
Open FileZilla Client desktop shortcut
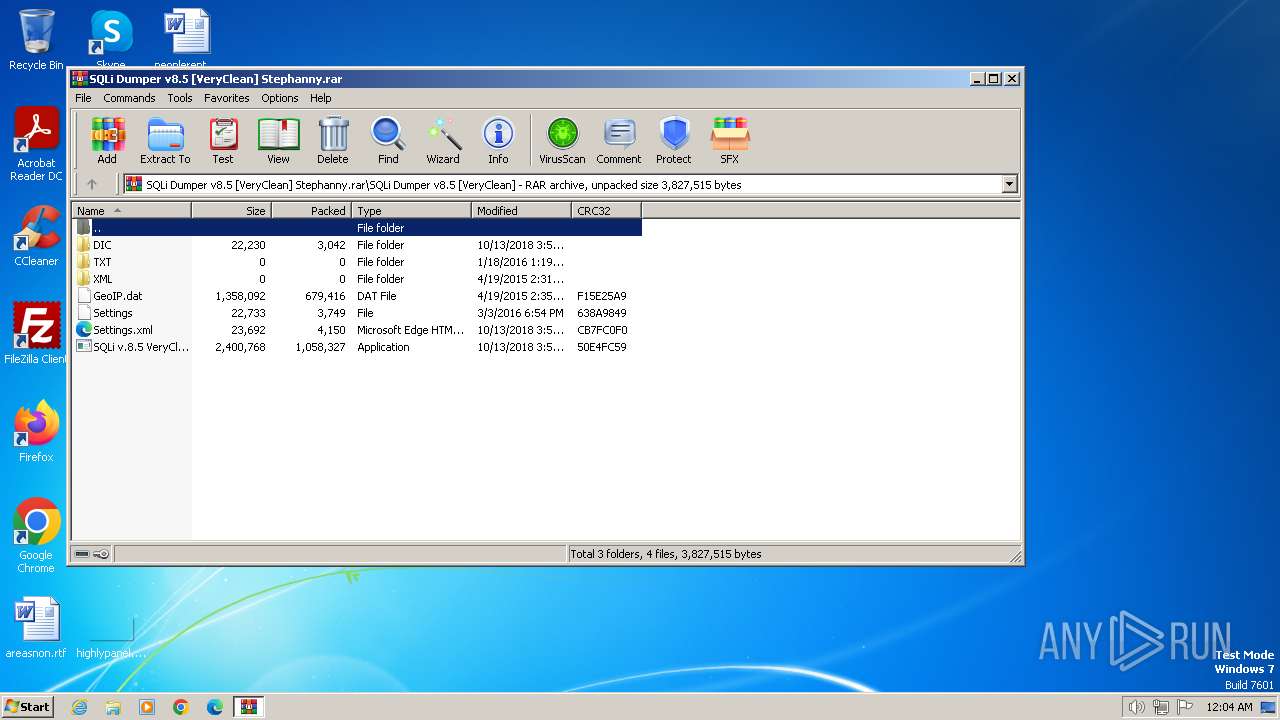pos(36,333)
